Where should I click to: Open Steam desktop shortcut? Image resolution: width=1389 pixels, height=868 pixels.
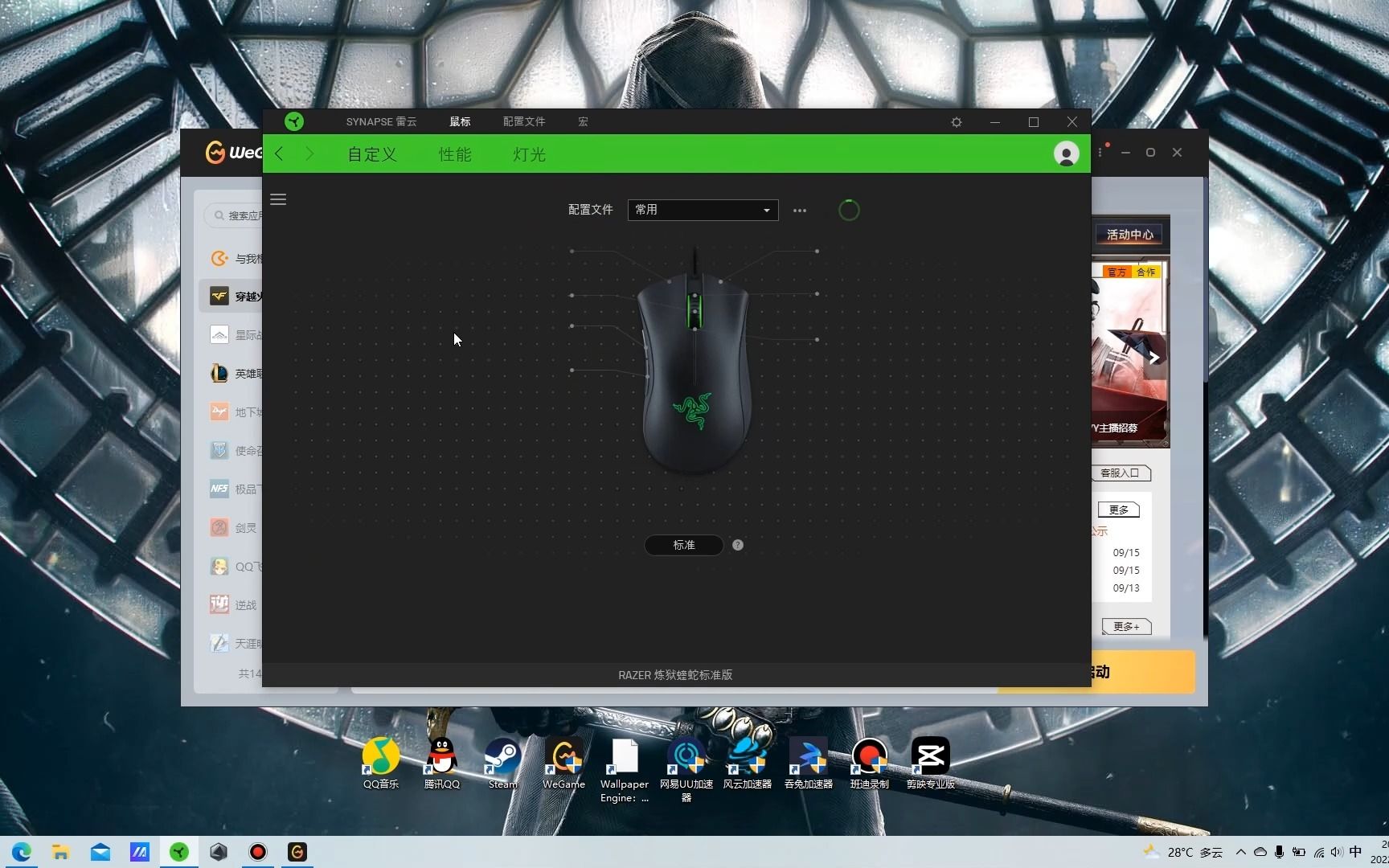(x=503, y=764)
